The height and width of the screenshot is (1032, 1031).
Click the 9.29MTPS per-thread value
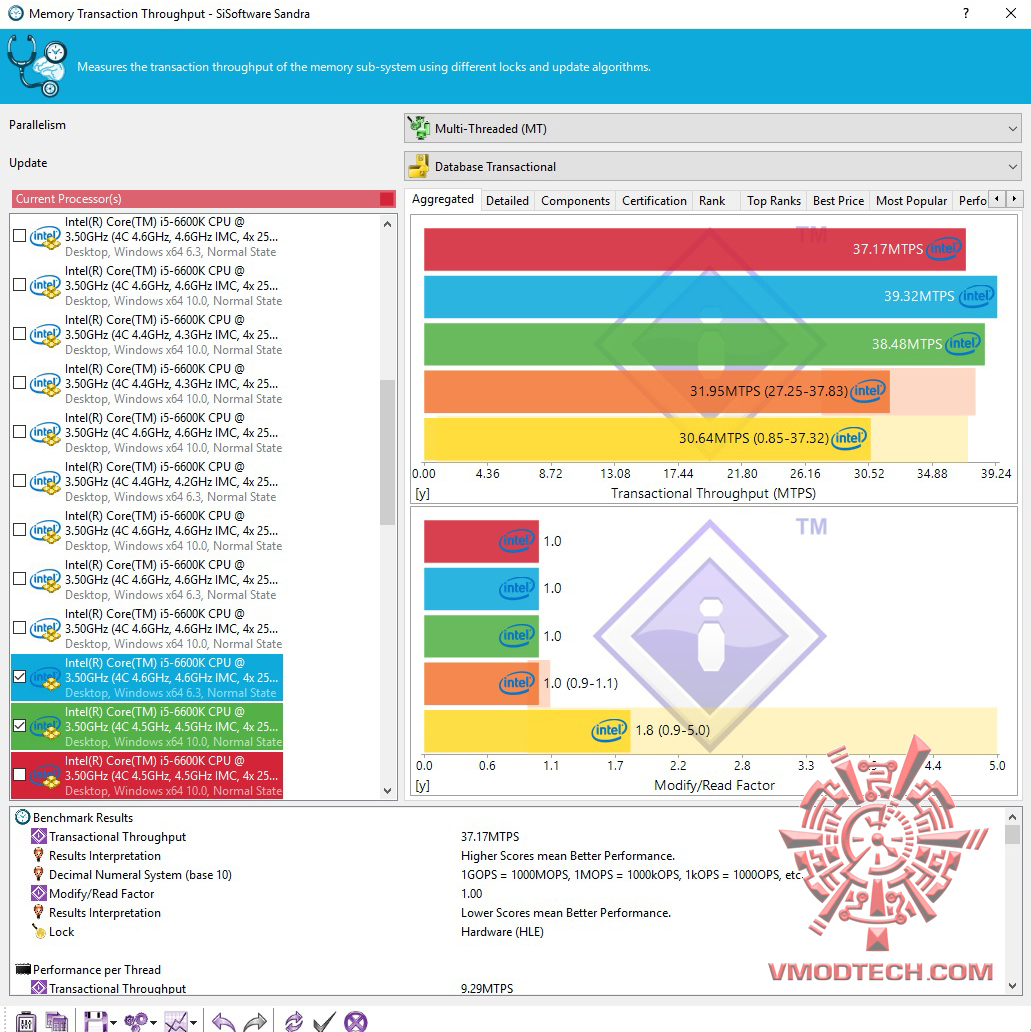point(487,988)
